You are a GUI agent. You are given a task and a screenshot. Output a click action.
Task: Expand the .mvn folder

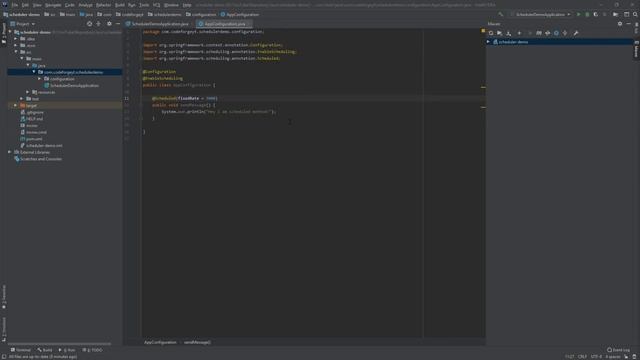point(16,45)
